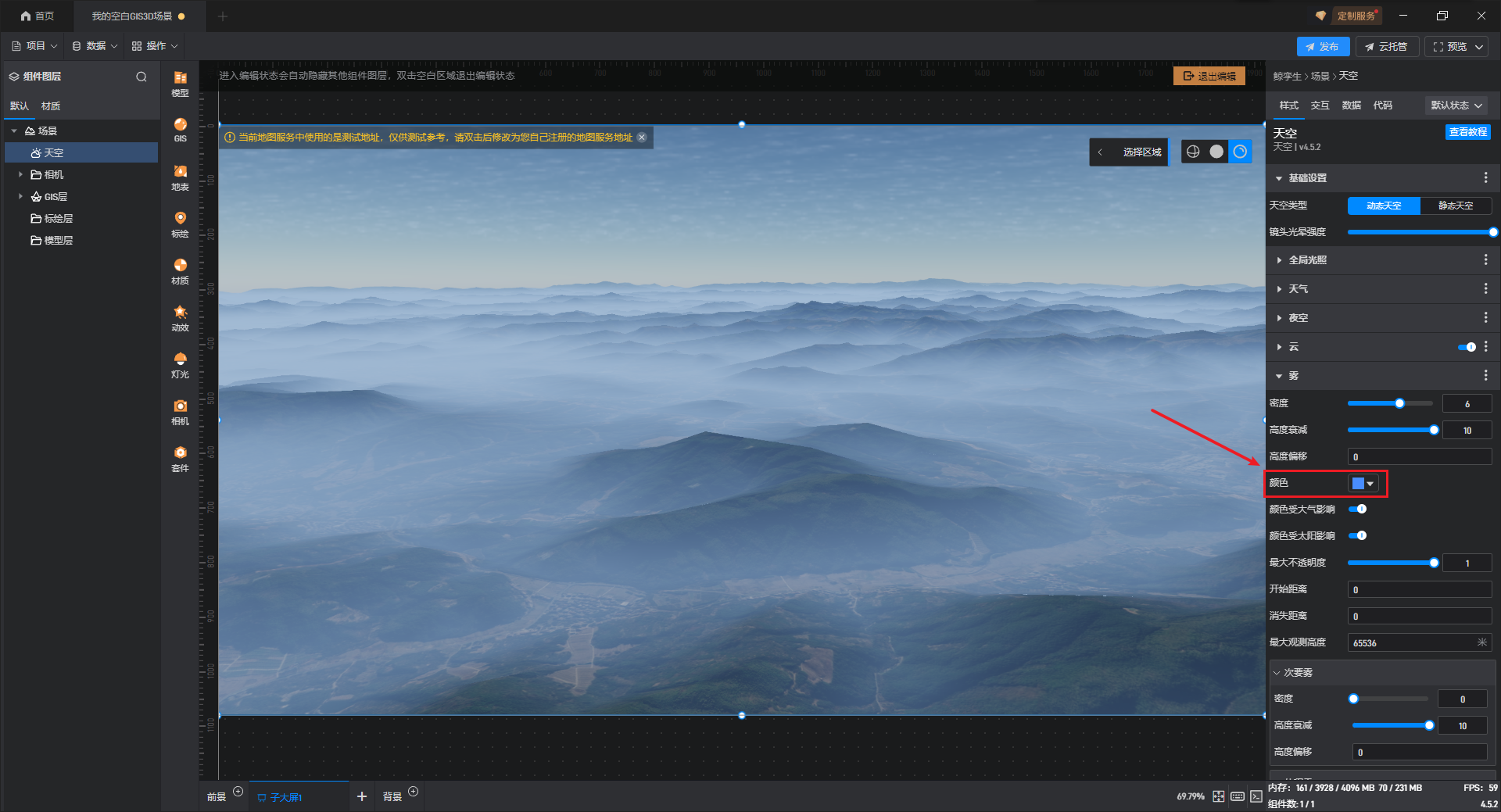Open the 套件 kit icon

180,459
